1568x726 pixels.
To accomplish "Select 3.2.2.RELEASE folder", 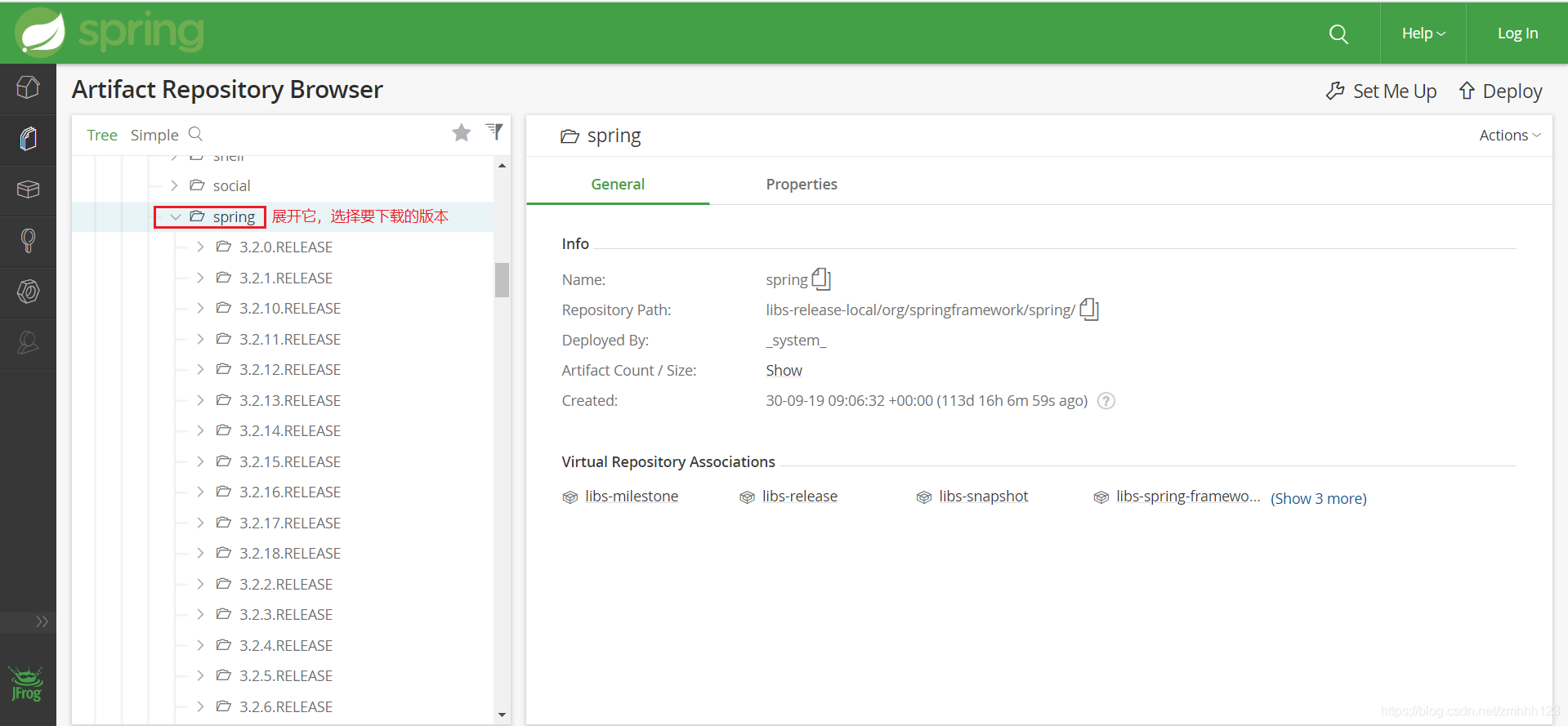I will pyautogui.click(x=286, y=584).
